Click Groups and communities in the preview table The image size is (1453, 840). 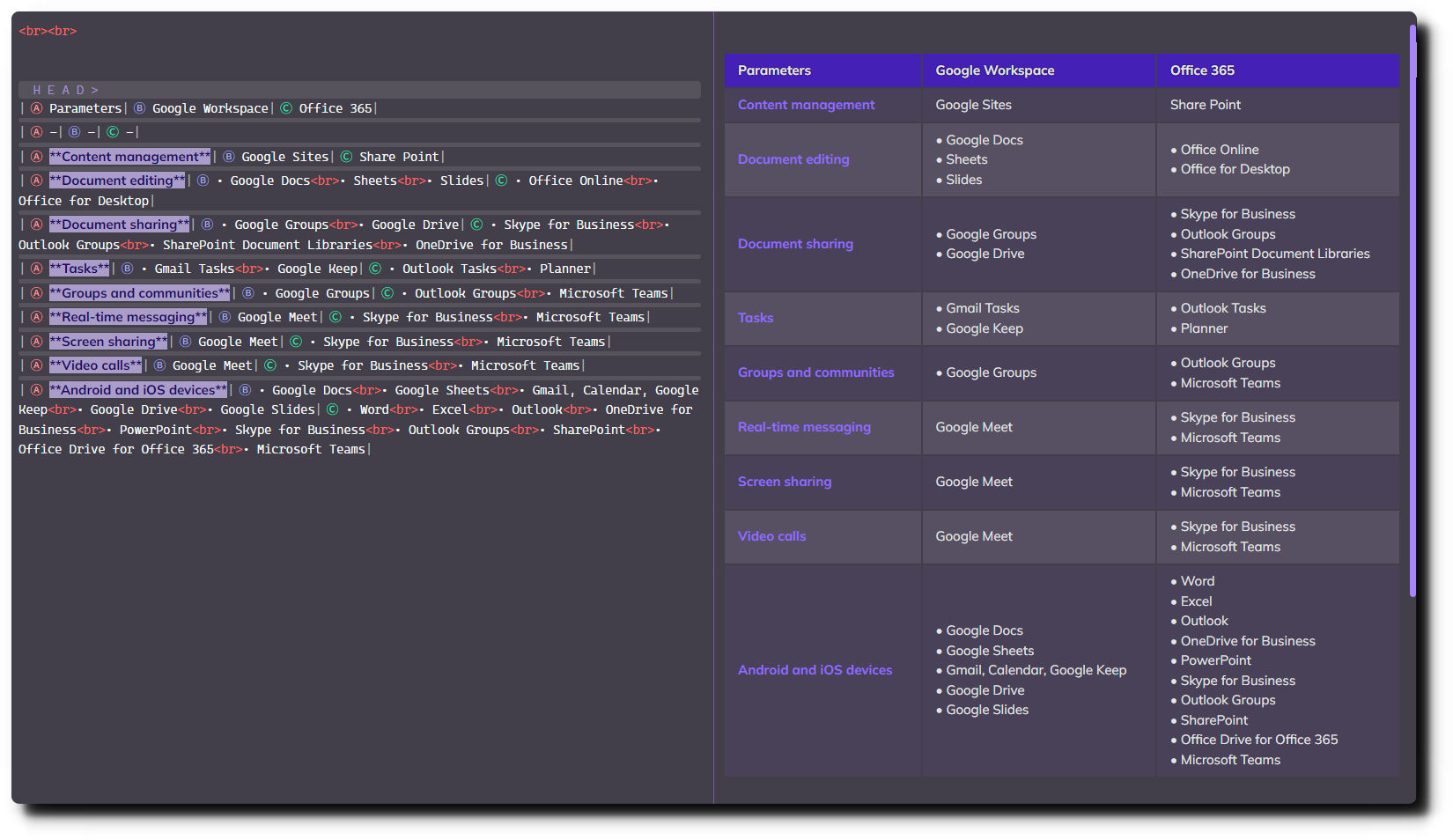815,372
